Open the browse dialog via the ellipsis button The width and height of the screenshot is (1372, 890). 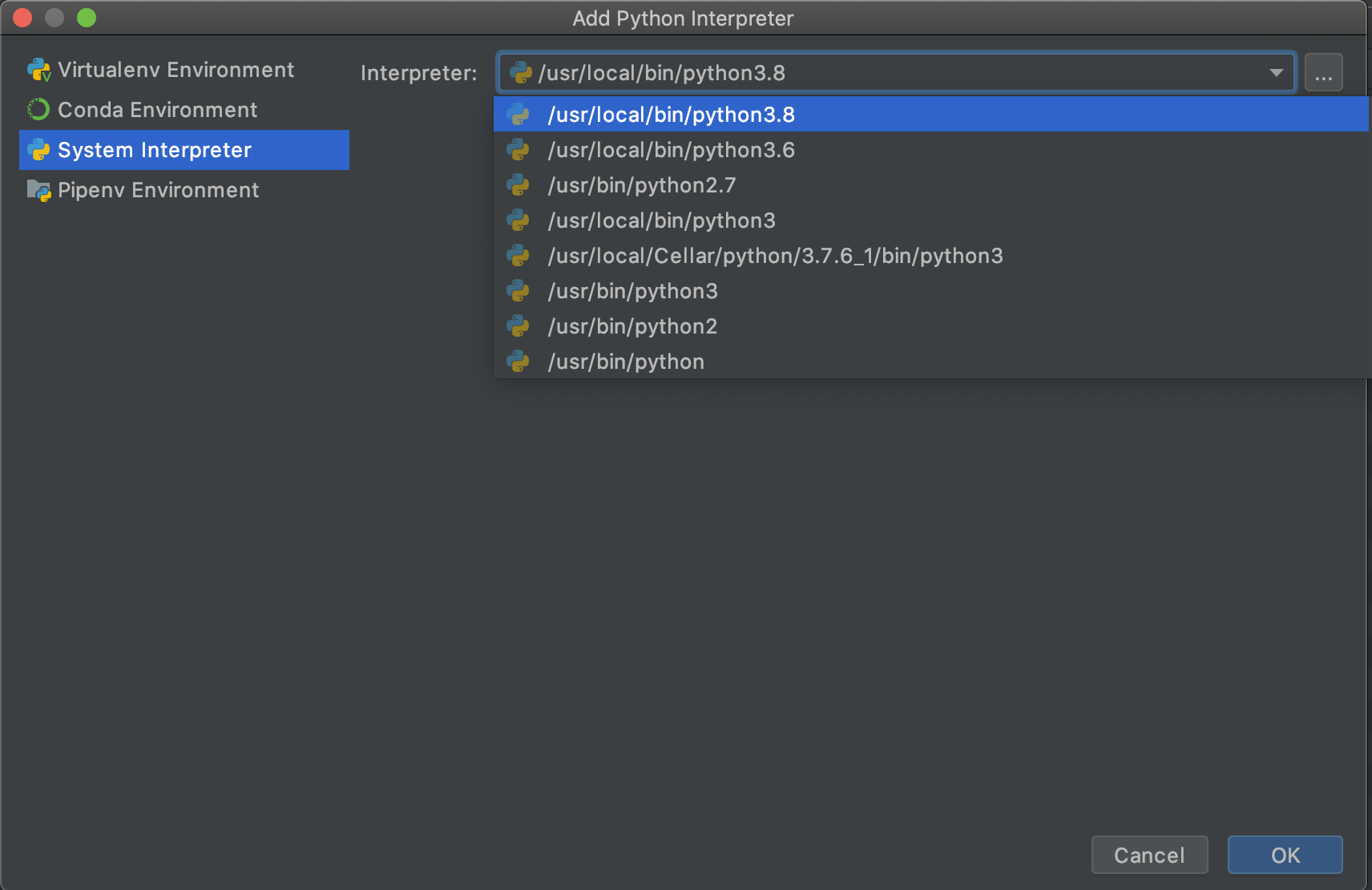pos(1323,72)
